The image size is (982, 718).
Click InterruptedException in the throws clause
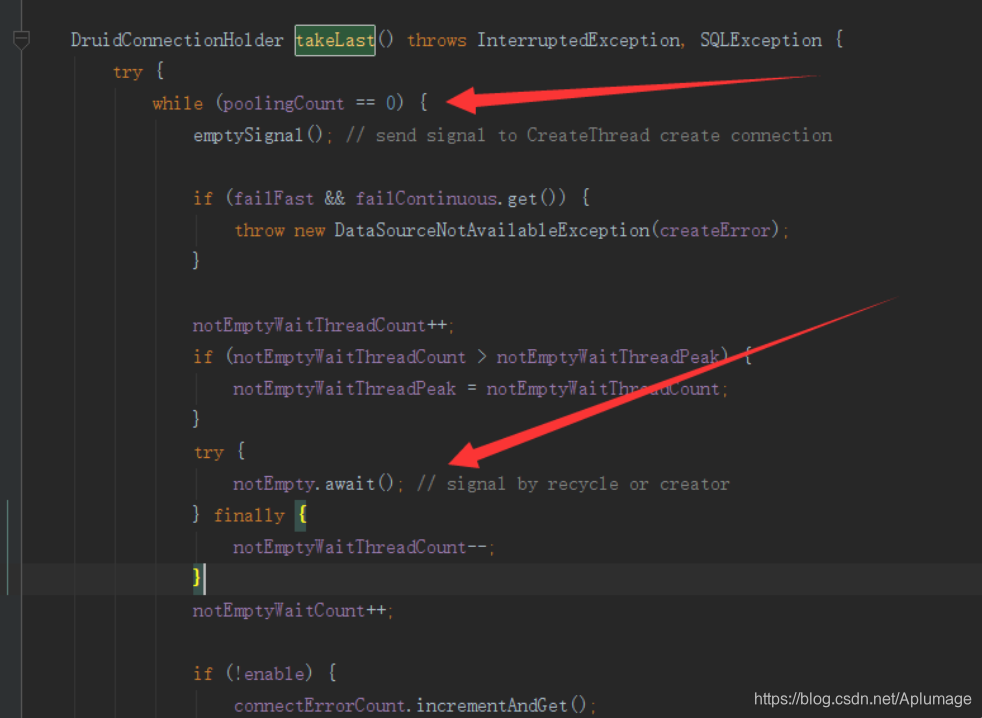point(579,41)
